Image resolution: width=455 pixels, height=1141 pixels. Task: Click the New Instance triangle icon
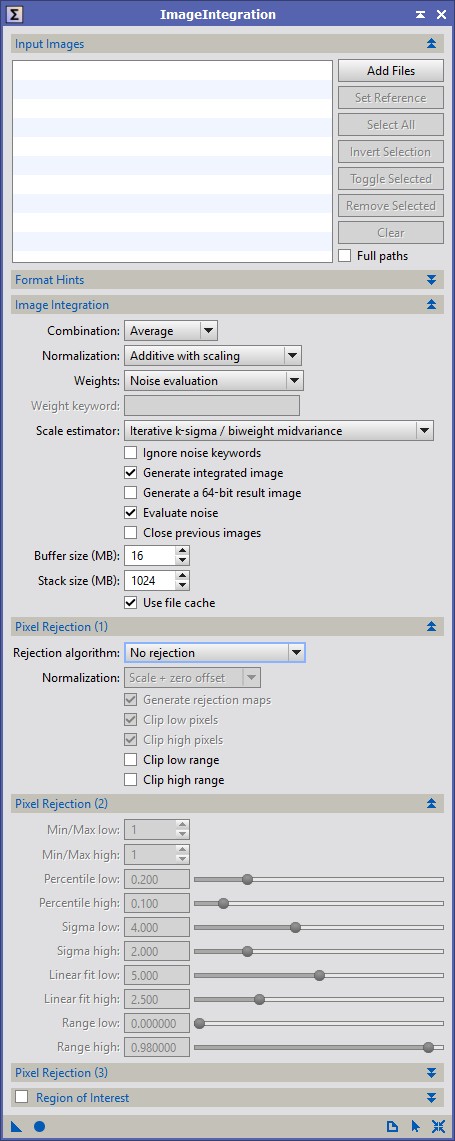pyautogui.click(x=16, y=1126)
